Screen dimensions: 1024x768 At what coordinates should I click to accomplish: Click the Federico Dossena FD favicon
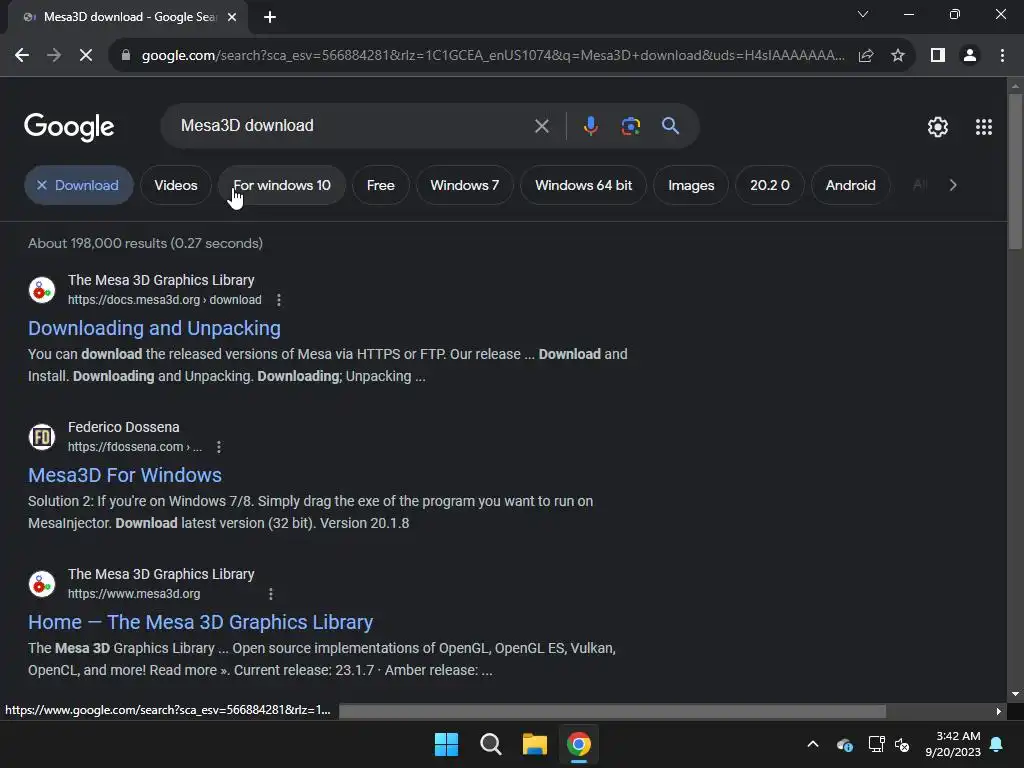click(42, 437)
